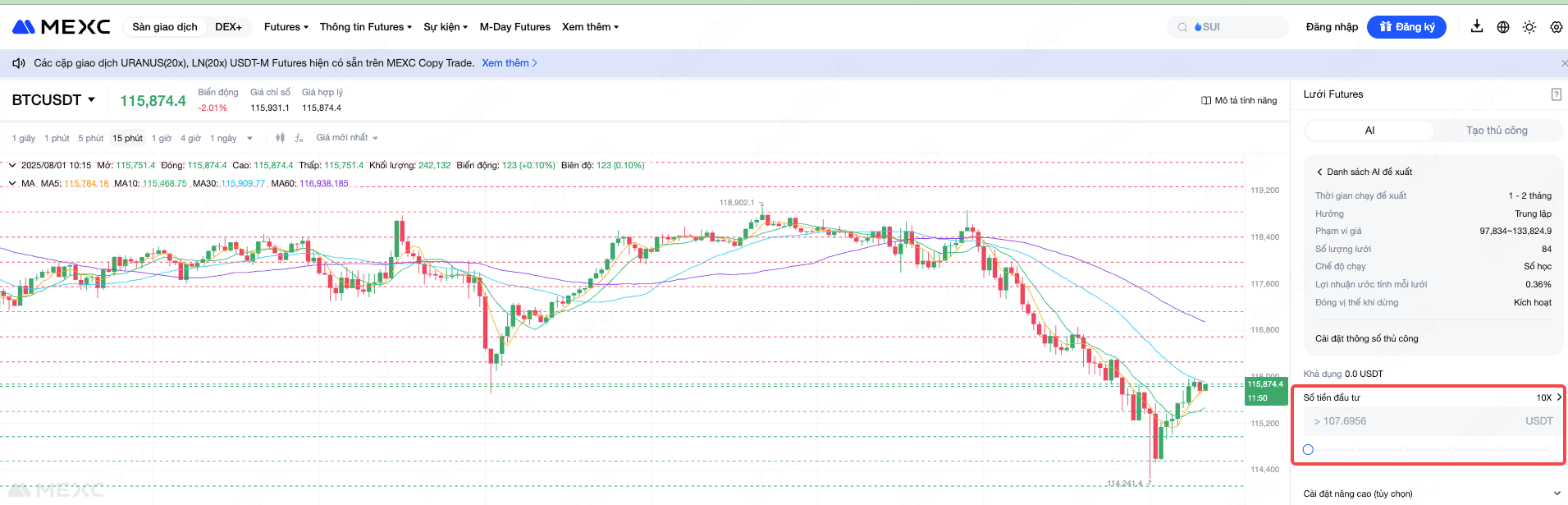Image resolution: width=1568 pixels, height=505 pixels.
Task: Open the settings gear icon
Action: click(1556, 27)
